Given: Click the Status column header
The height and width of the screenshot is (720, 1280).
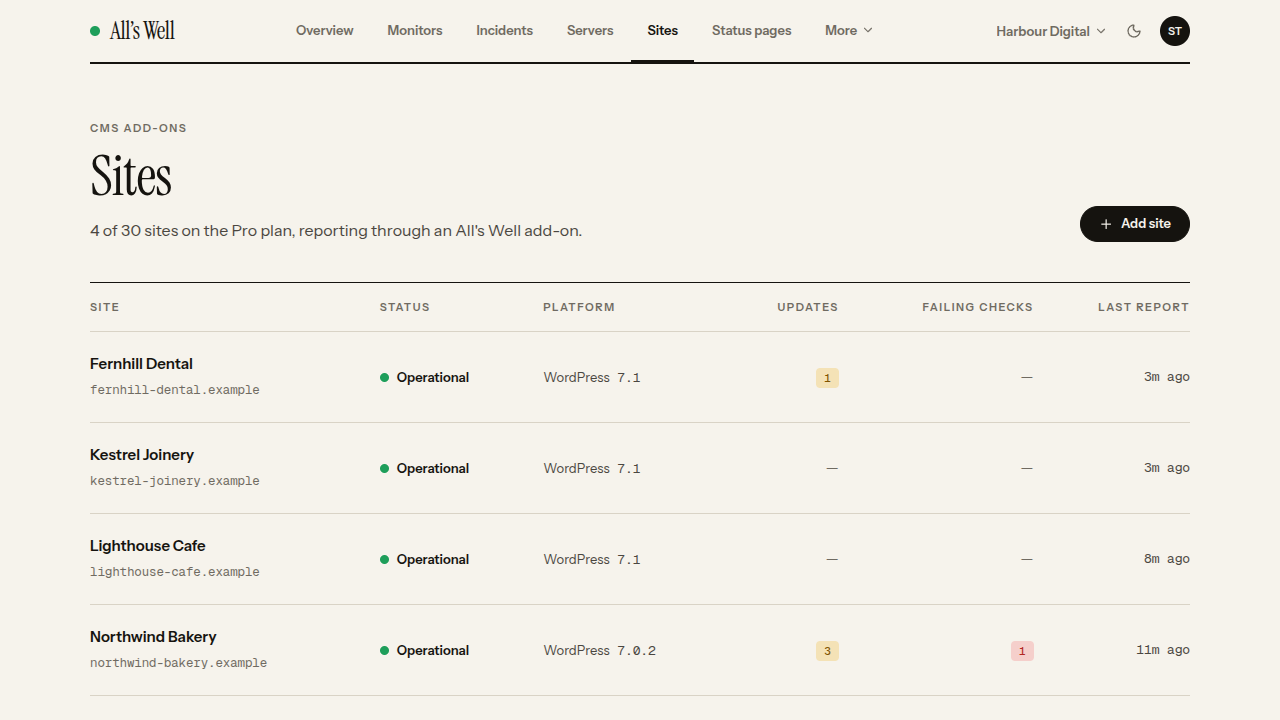Looking at the screenshot, I should (405, 307).
